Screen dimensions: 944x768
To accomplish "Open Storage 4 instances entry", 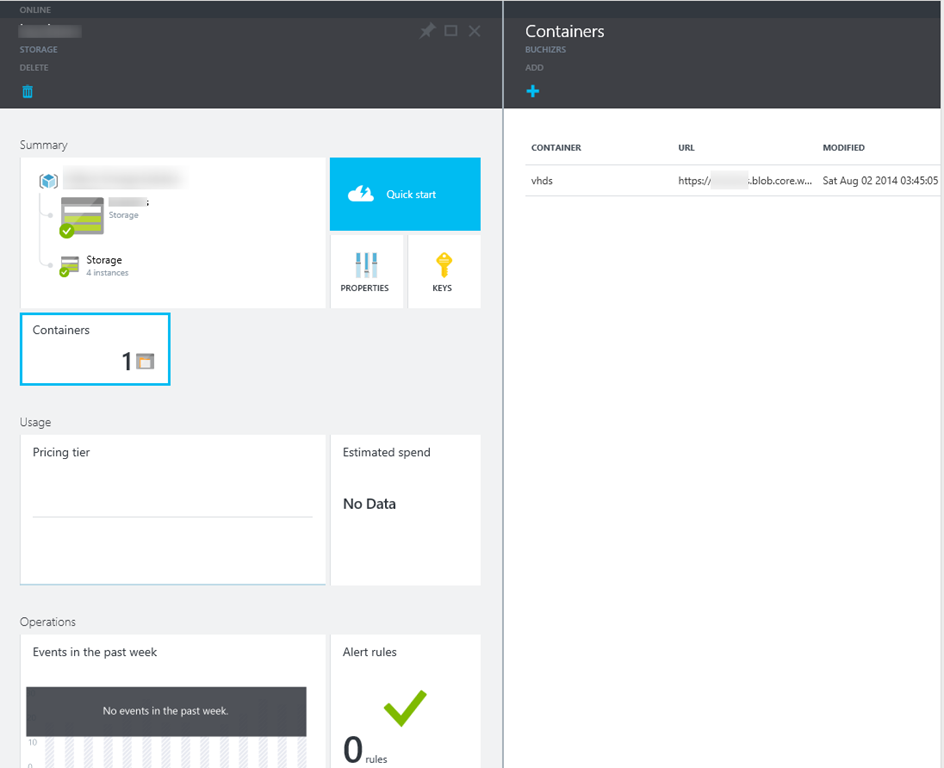I will 95,265.
